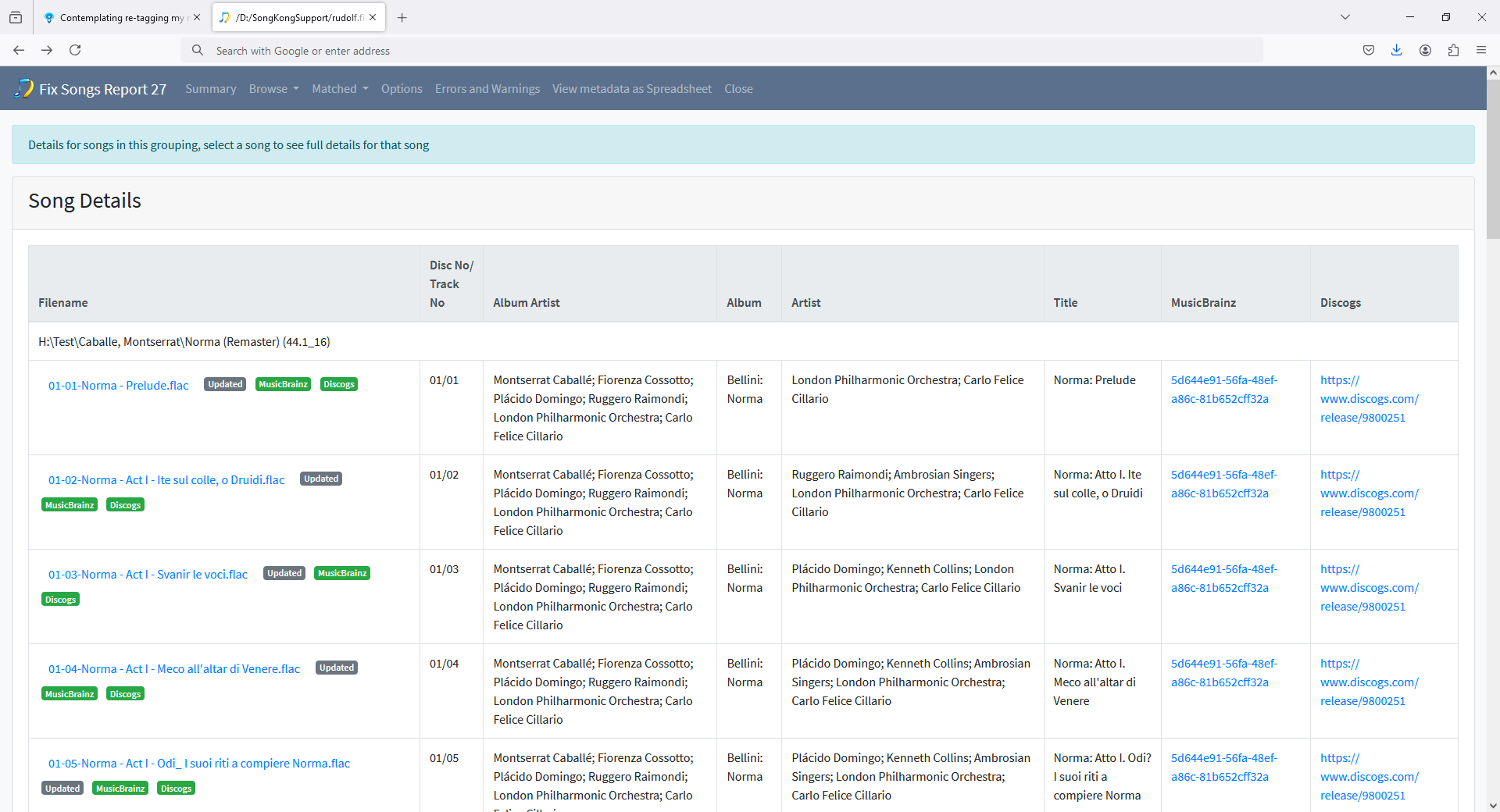Click Updated badge on Ite sul colle row
Viewport: 1500px width, 812px height.
tap(321, 479)
